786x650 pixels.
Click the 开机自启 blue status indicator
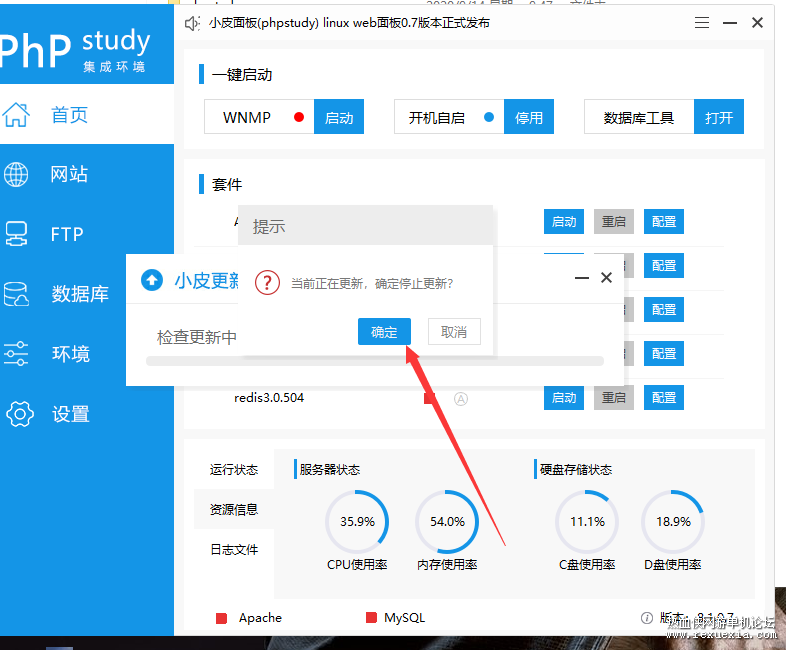[489, 117]
